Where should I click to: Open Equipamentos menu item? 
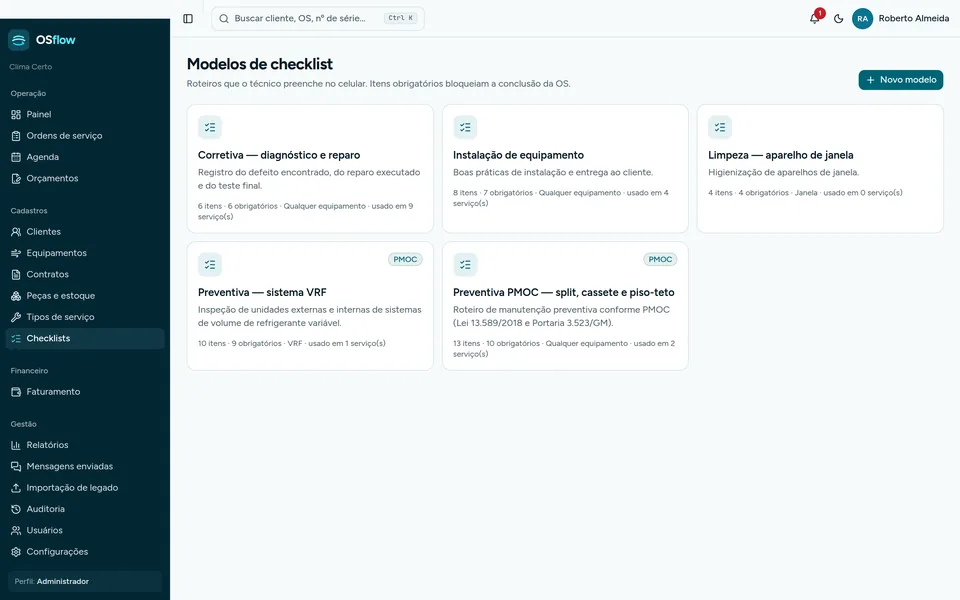(85, 253)
